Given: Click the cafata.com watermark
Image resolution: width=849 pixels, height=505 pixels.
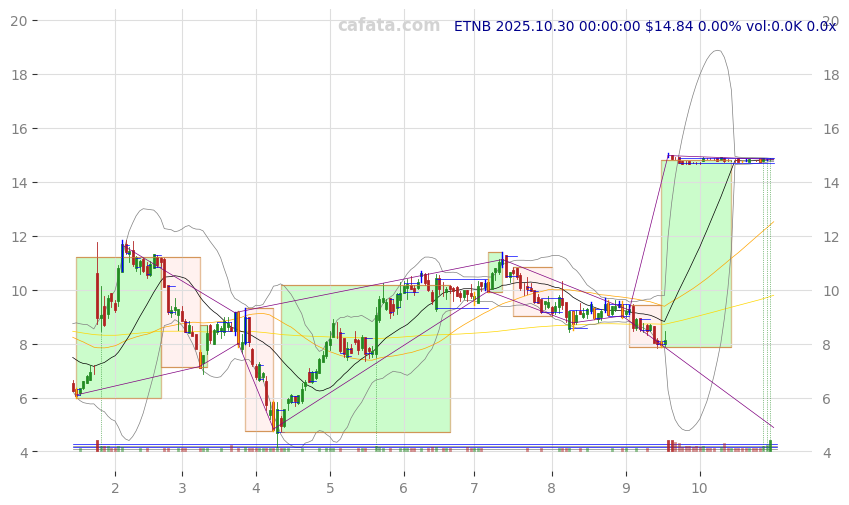Looking at the screenshot, I should [388, 26].
